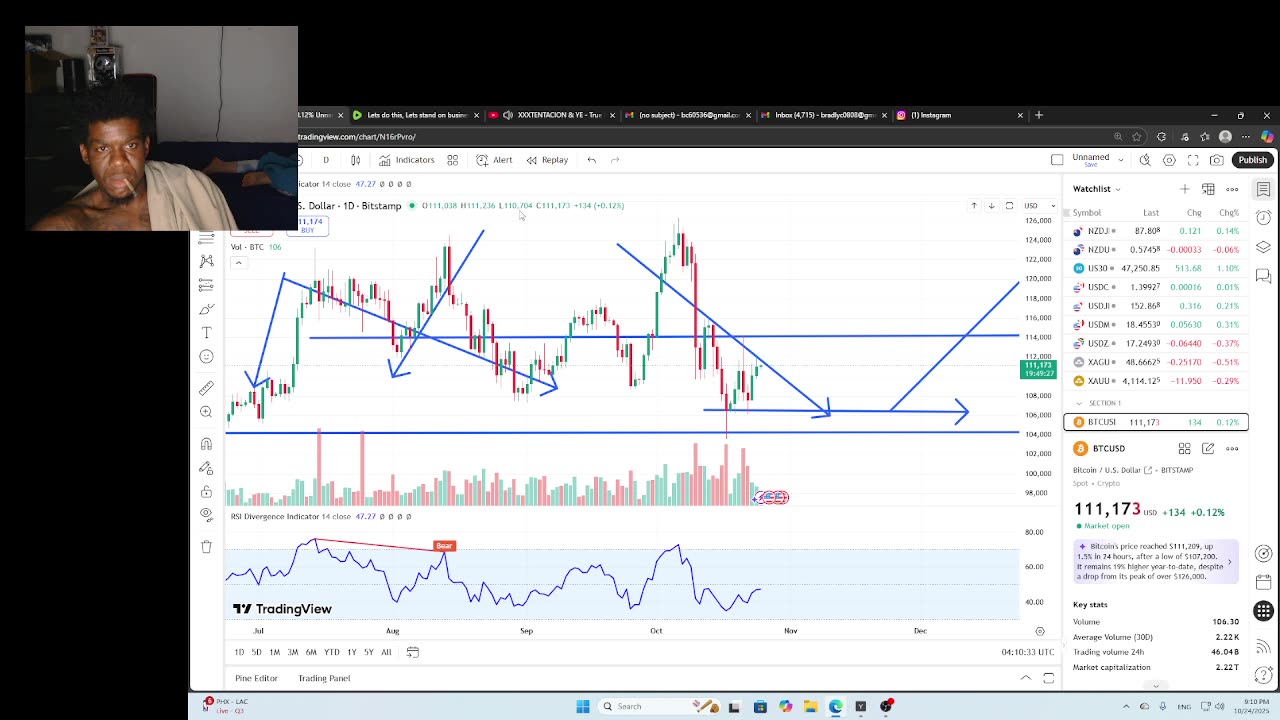This screenshot has width=1280, height=720.
Task: Open watchlist more options menu
Action: point(1232,189)
